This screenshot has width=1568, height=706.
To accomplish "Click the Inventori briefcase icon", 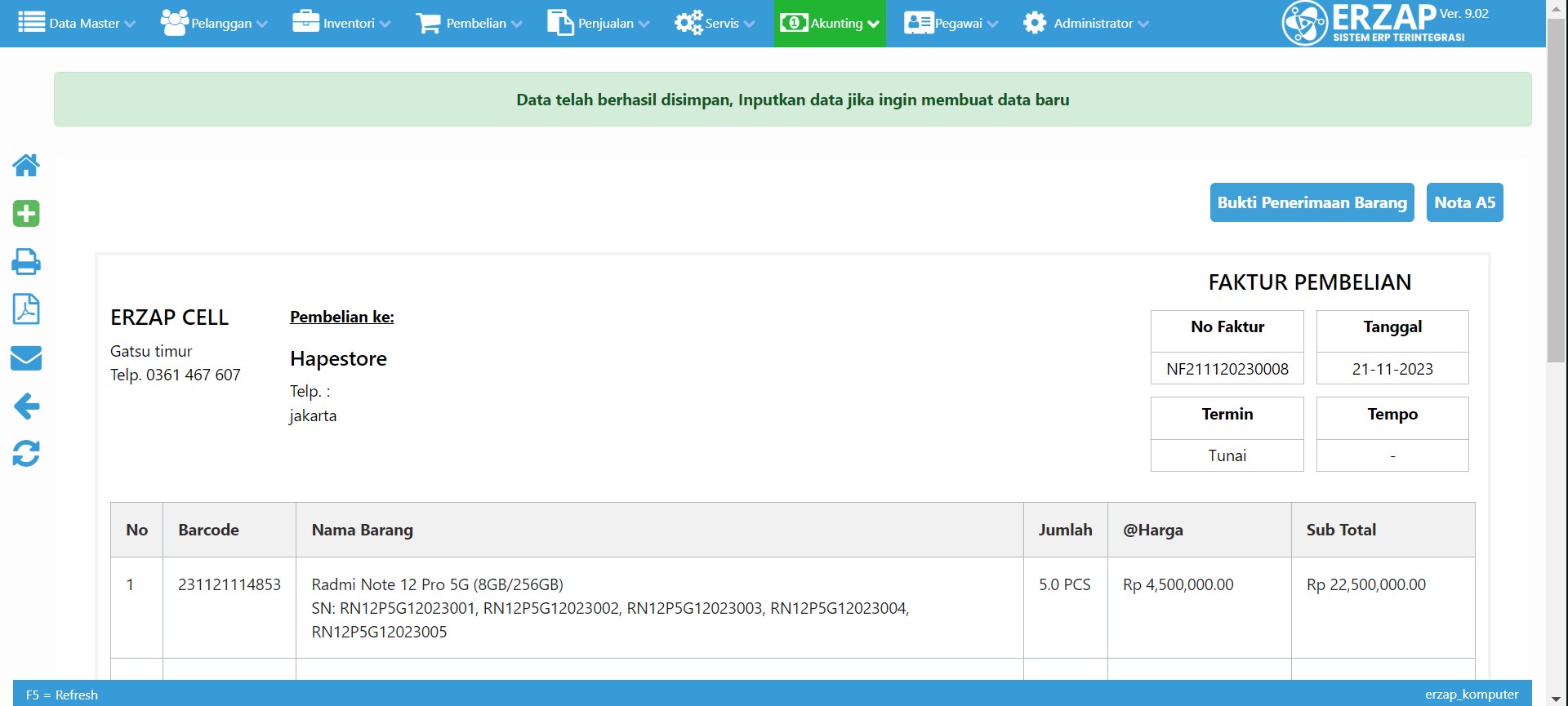I will 305,21.
